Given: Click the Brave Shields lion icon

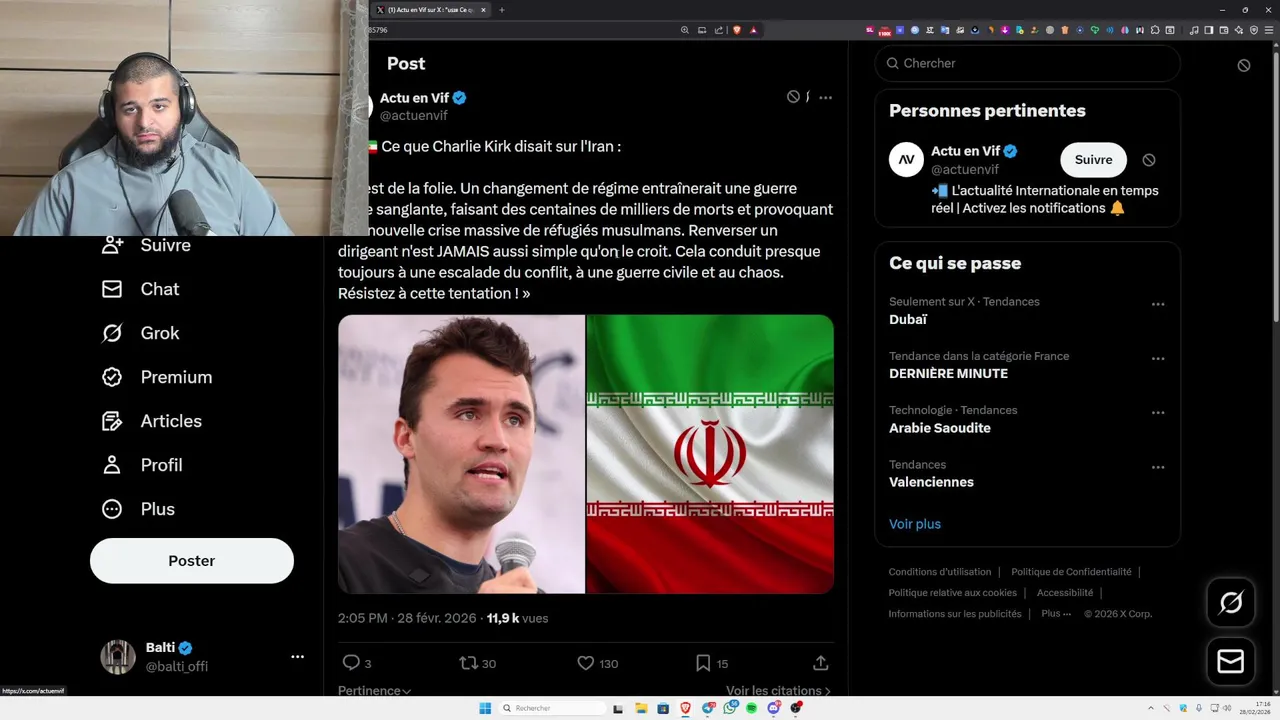Looking at the screenshot, I should [x=735, y=30].
